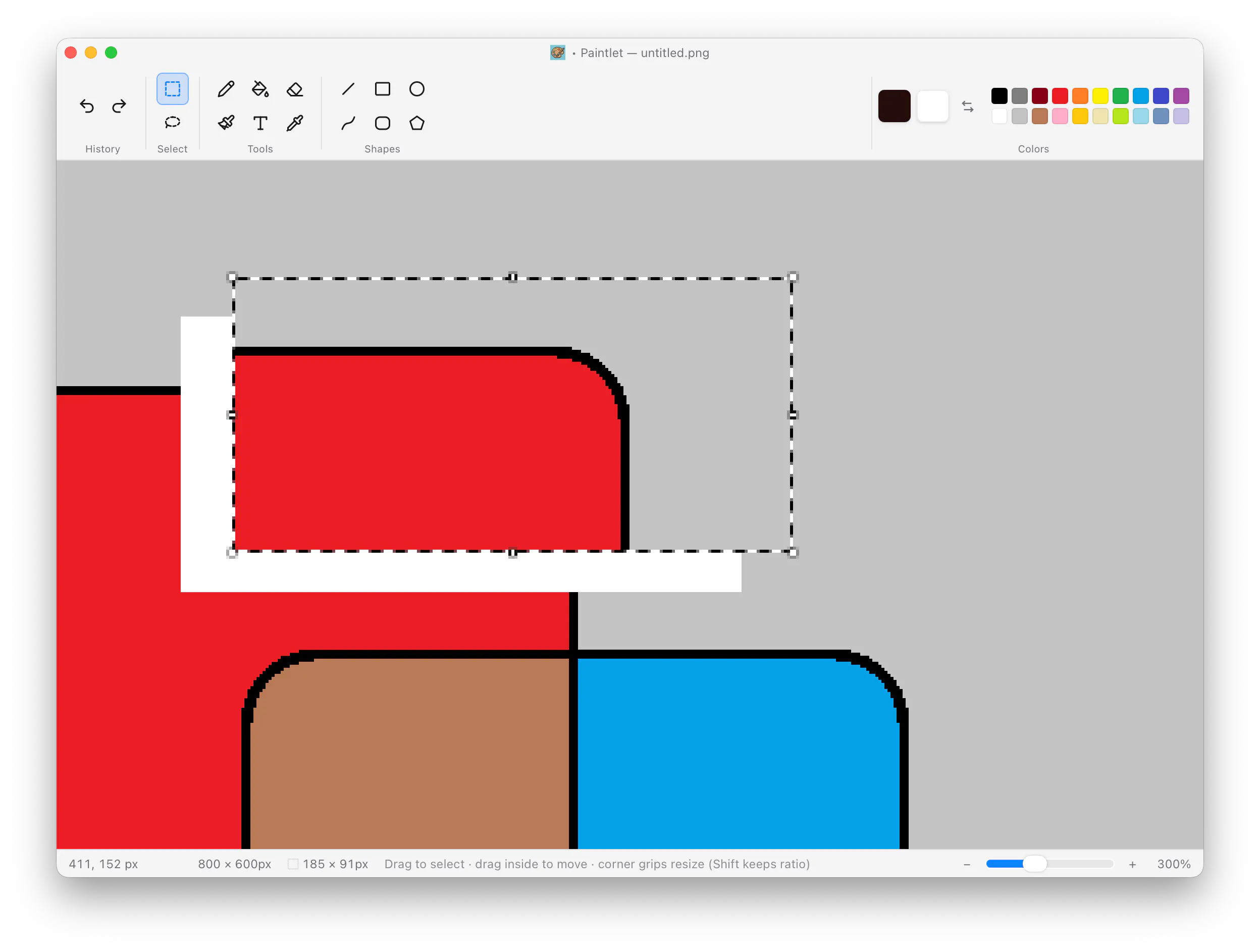Redo the last undone action
This screenshot has height=952, width=1260.
[119, 107]
